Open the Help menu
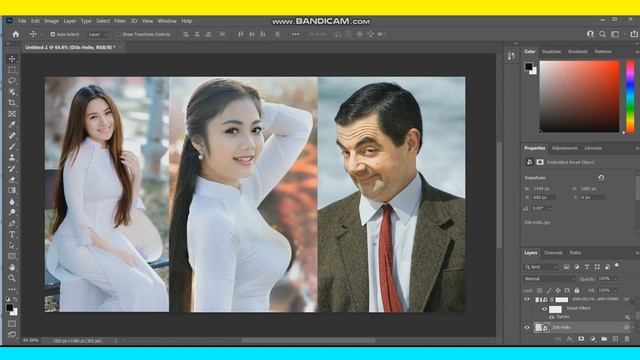This screenshot has width=640, height=360. pos(187,21)
